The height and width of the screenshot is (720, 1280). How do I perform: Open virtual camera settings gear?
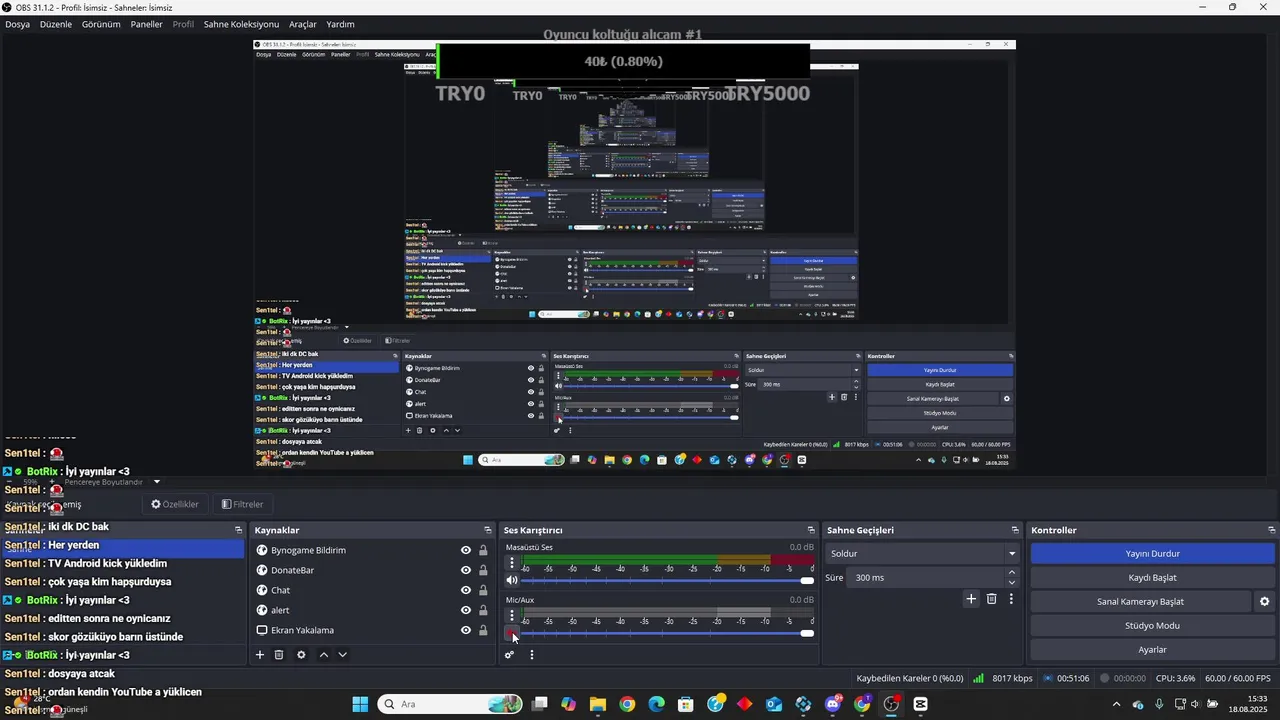click(x=1264, y=602)
